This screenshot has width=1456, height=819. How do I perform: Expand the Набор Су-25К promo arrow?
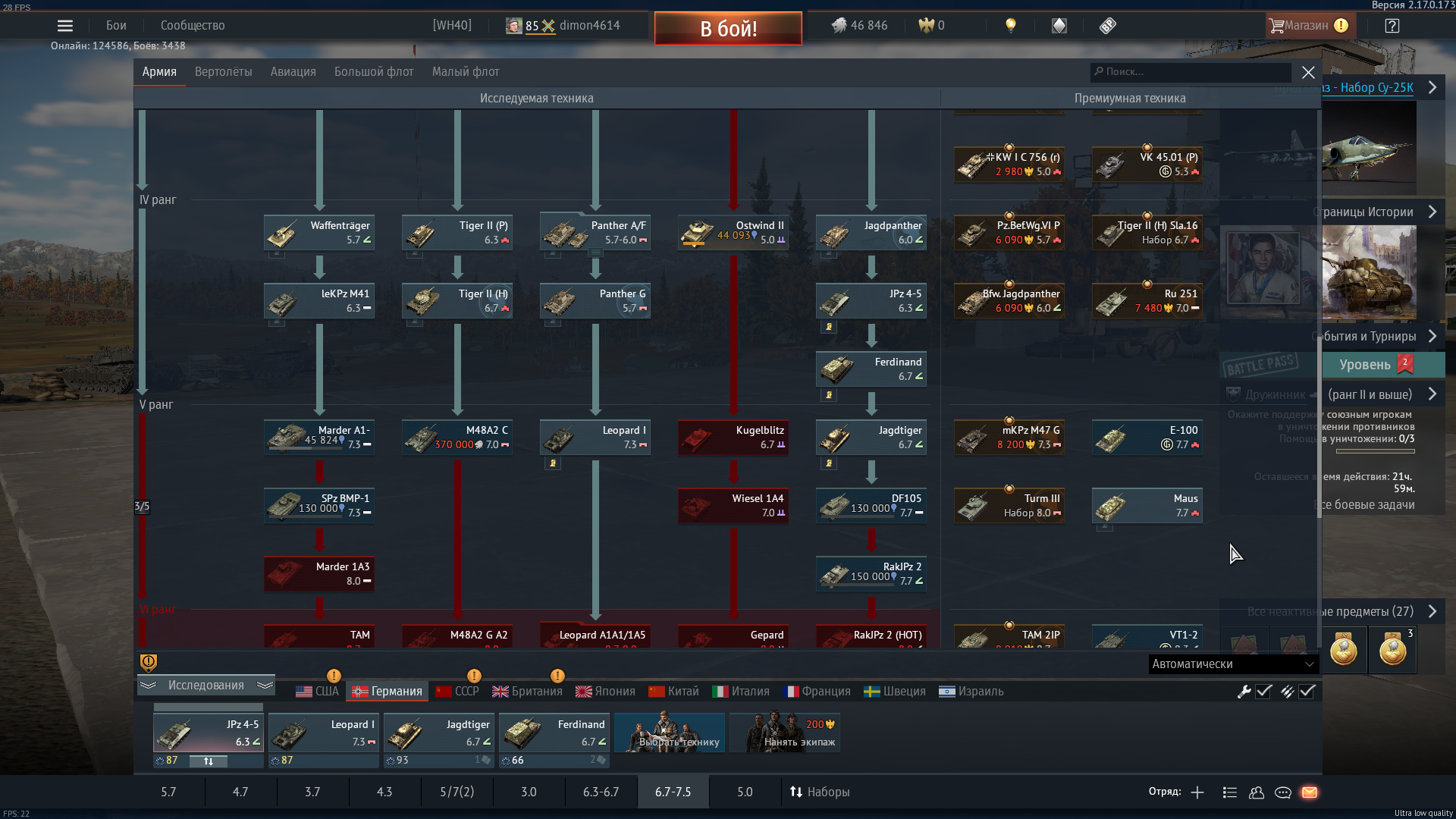coord(1432,87)
